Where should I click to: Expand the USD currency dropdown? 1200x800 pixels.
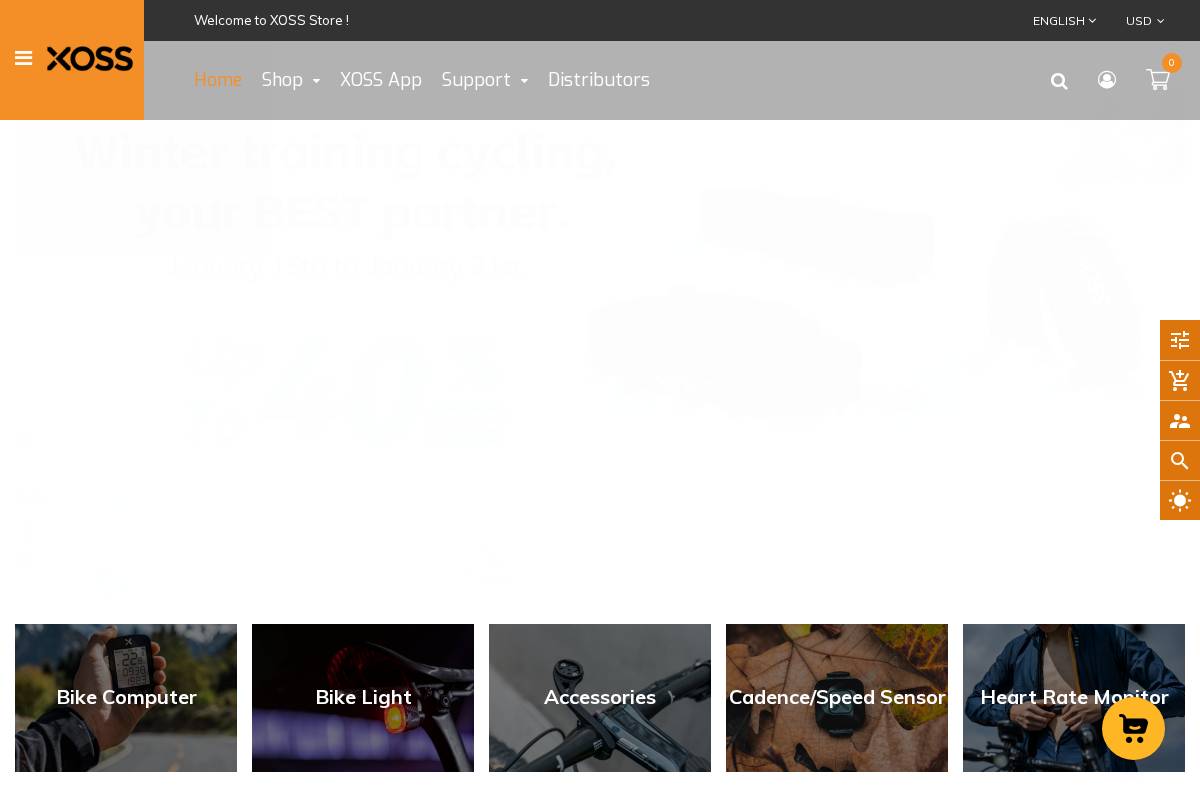pos(1145,21)
